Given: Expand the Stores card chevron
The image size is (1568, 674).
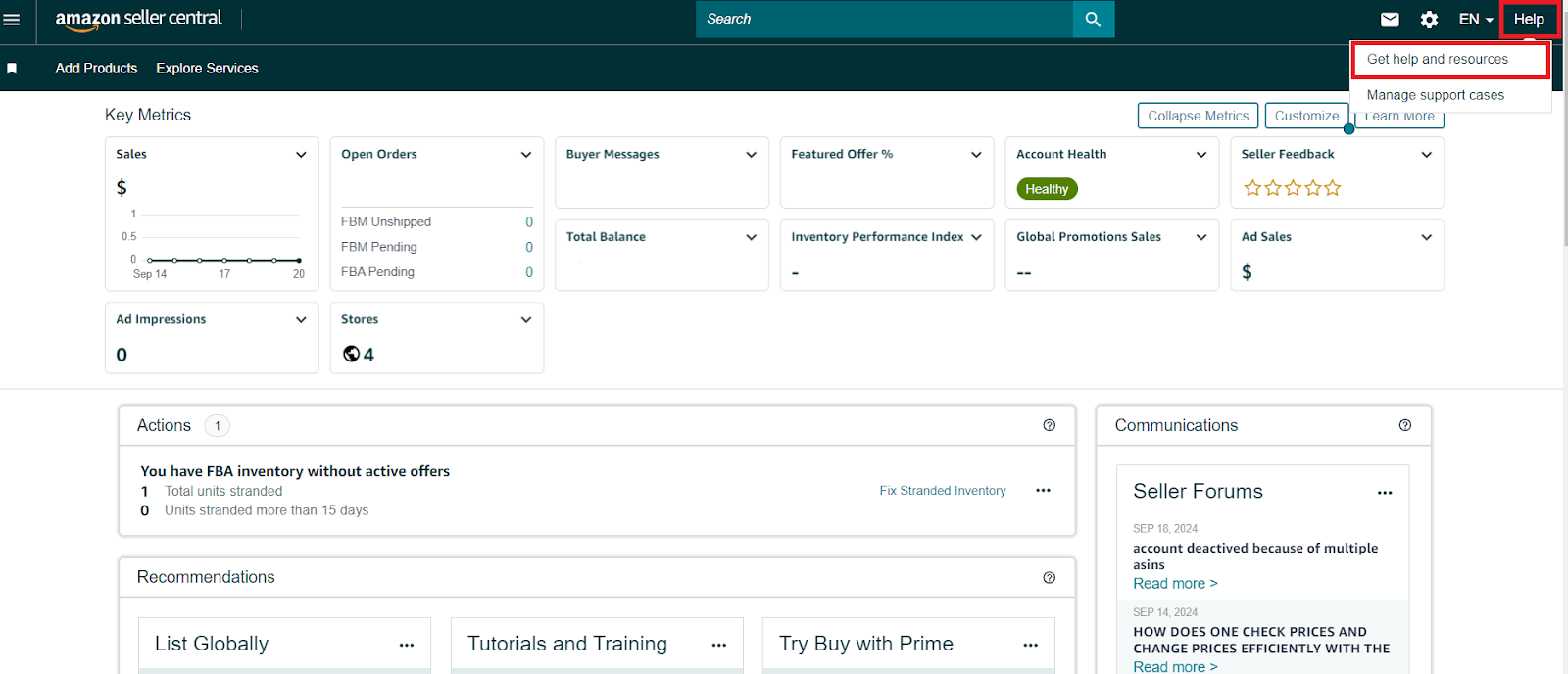Looking at the screenshot, I should pyautogui.click(x=526, y=320).
